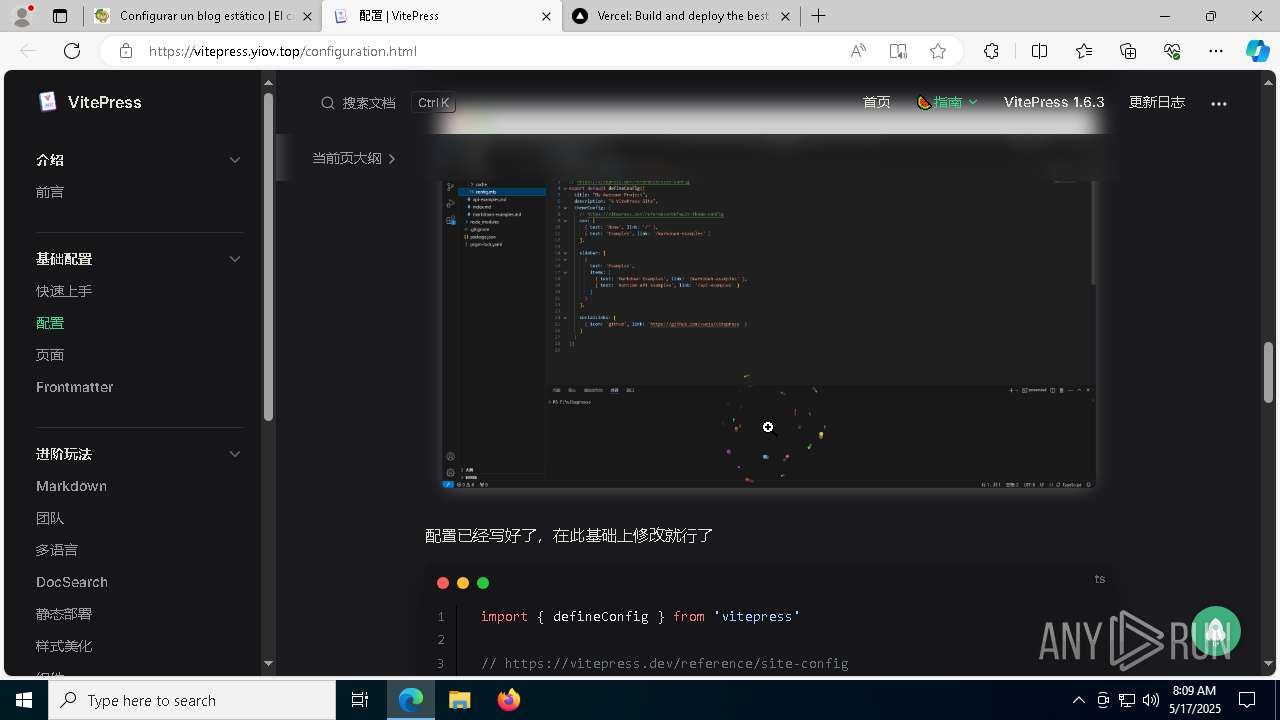
Task: Open the 快速上手 sidebar page
Action: tap(64, 291)
